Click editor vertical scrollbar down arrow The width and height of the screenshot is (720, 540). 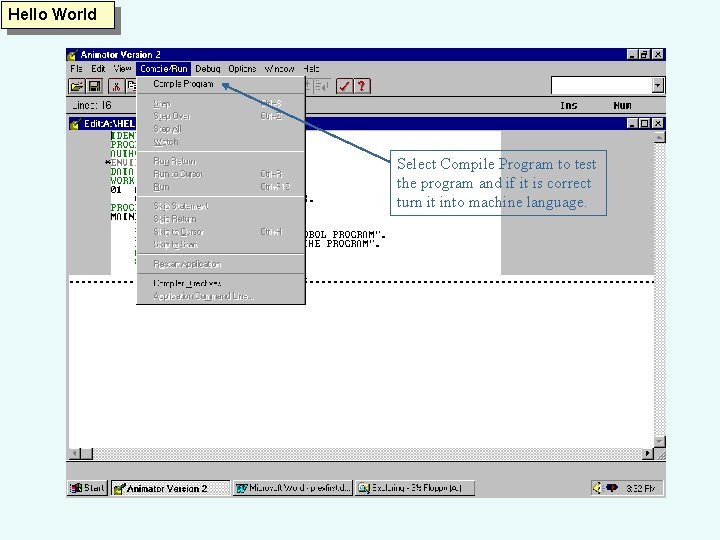click(659, 441)
